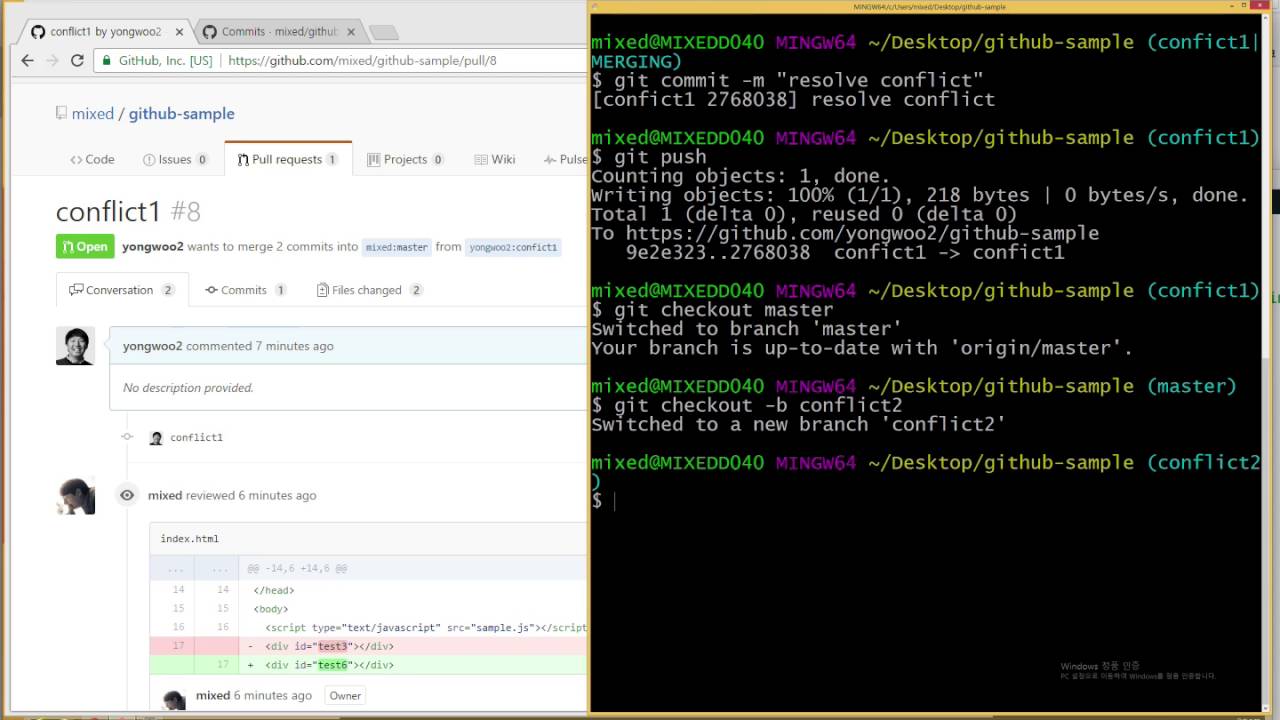Open the index.html file header link
The width and height of the screenshot is (1280, 720).
coord(189,539)
